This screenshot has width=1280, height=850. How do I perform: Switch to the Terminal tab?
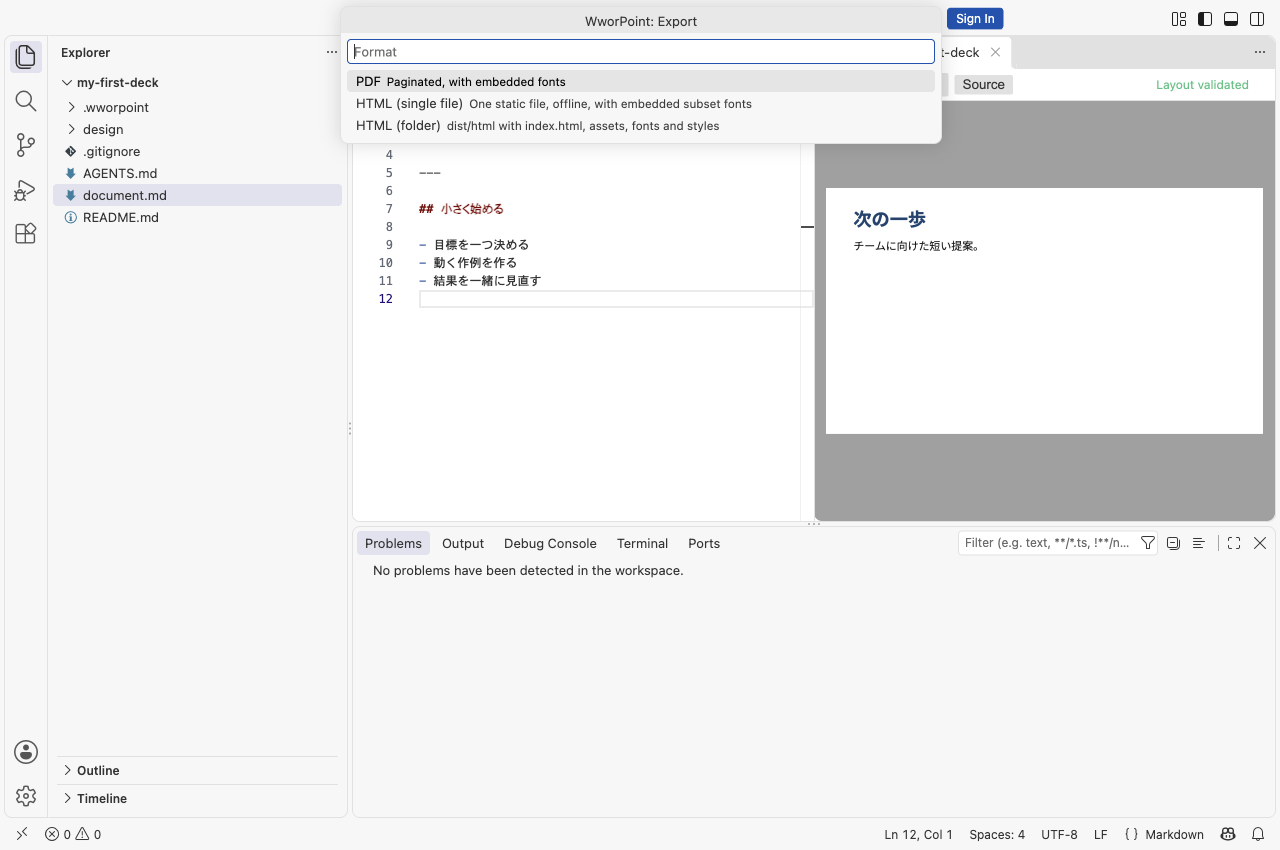(642, 543)
